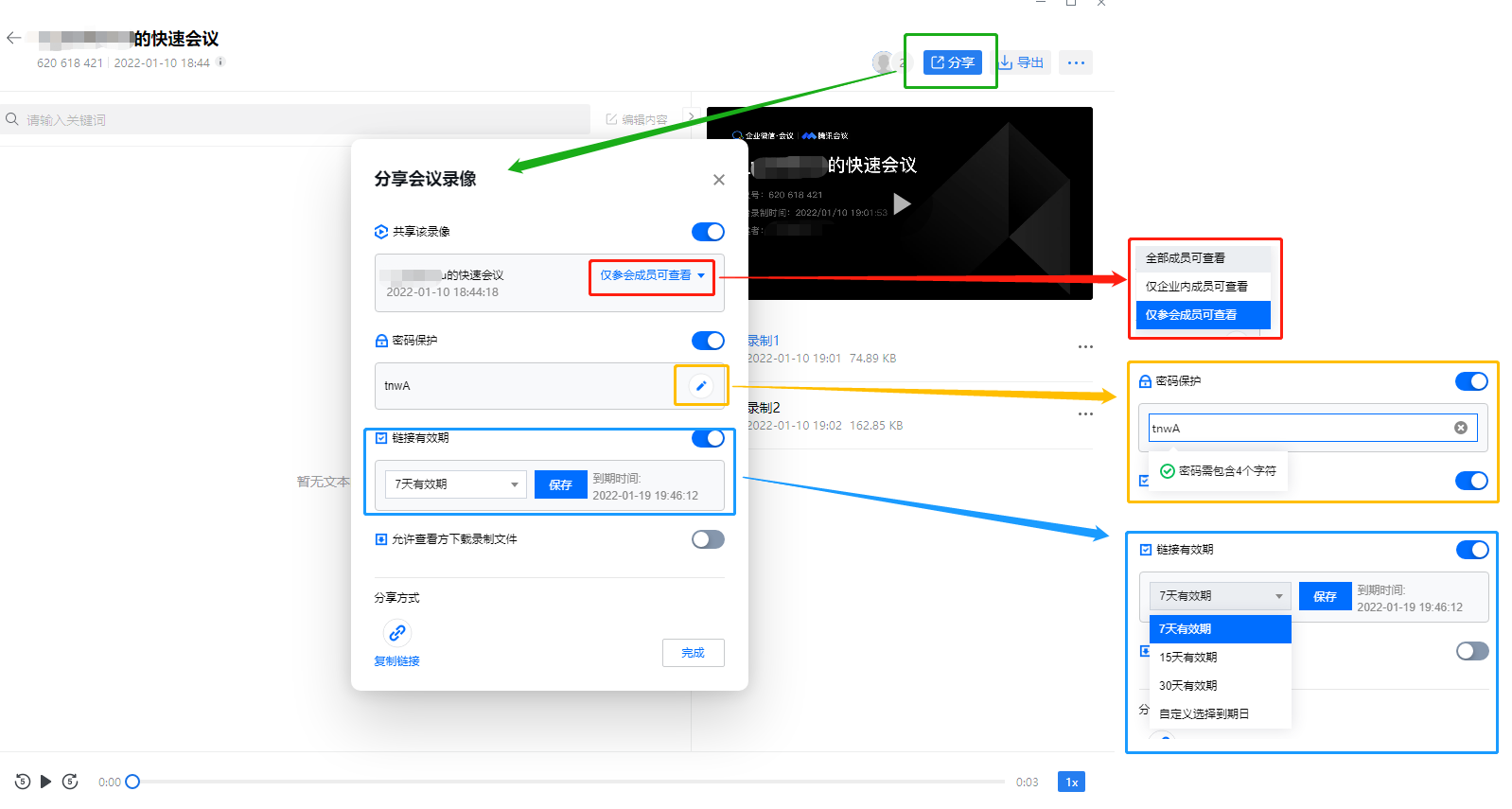Open 7天有效期 dropdown in right panel

tap(1221, 596)
